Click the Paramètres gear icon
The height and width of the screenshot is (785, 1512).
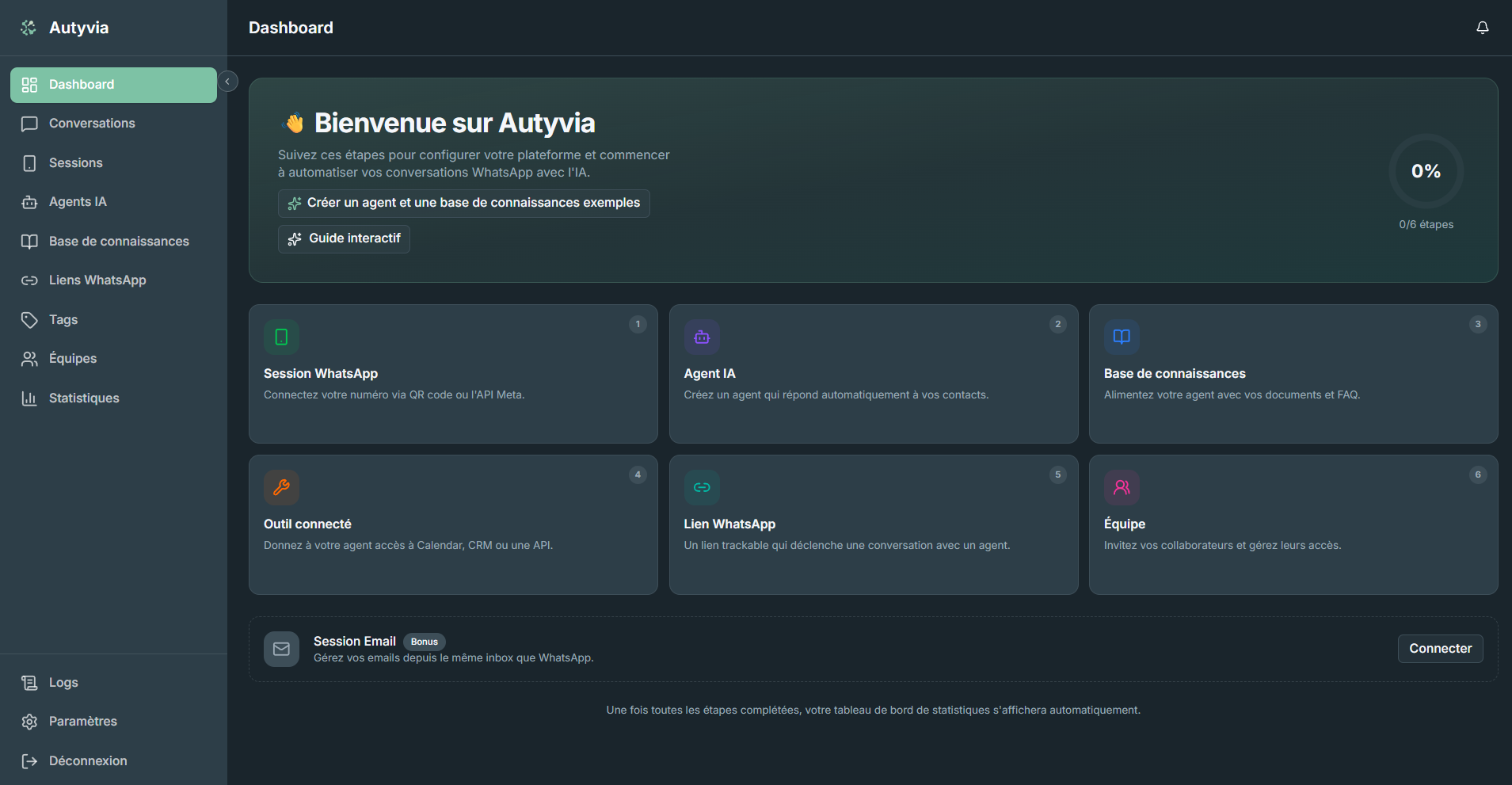click(x=29, y=722)
